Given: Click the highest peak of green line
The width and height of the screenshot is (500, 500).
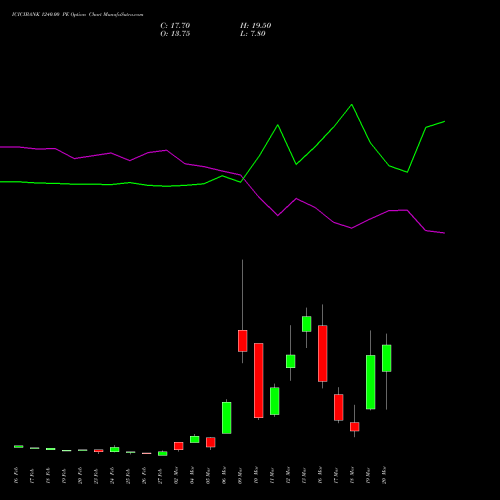Looking at the screenshot, I should pos(352,105).
